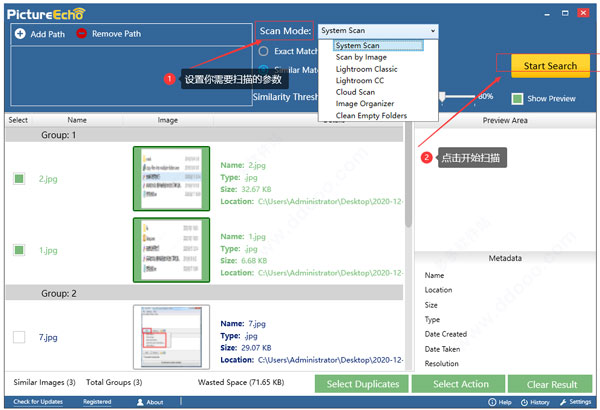The height and width of the screenshot is (410, 600).
Task: Click the Group: 2 header row
Action: (204, 294)
